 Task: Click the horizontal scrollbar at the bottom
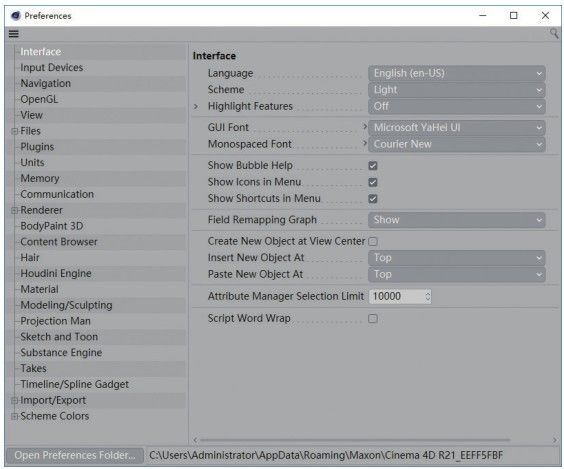(355, 440)
